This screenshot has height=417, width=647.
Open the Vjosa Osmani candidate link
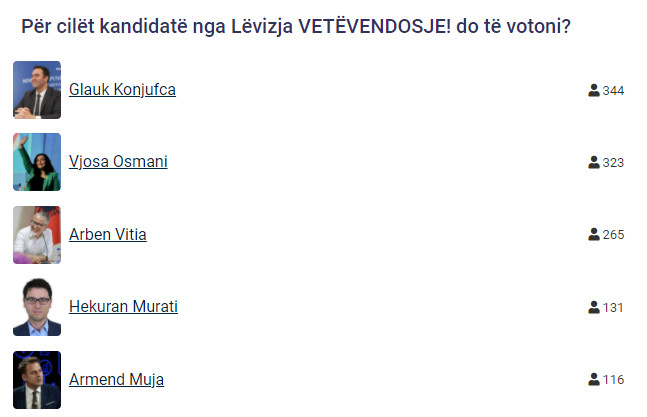(118, 162)
